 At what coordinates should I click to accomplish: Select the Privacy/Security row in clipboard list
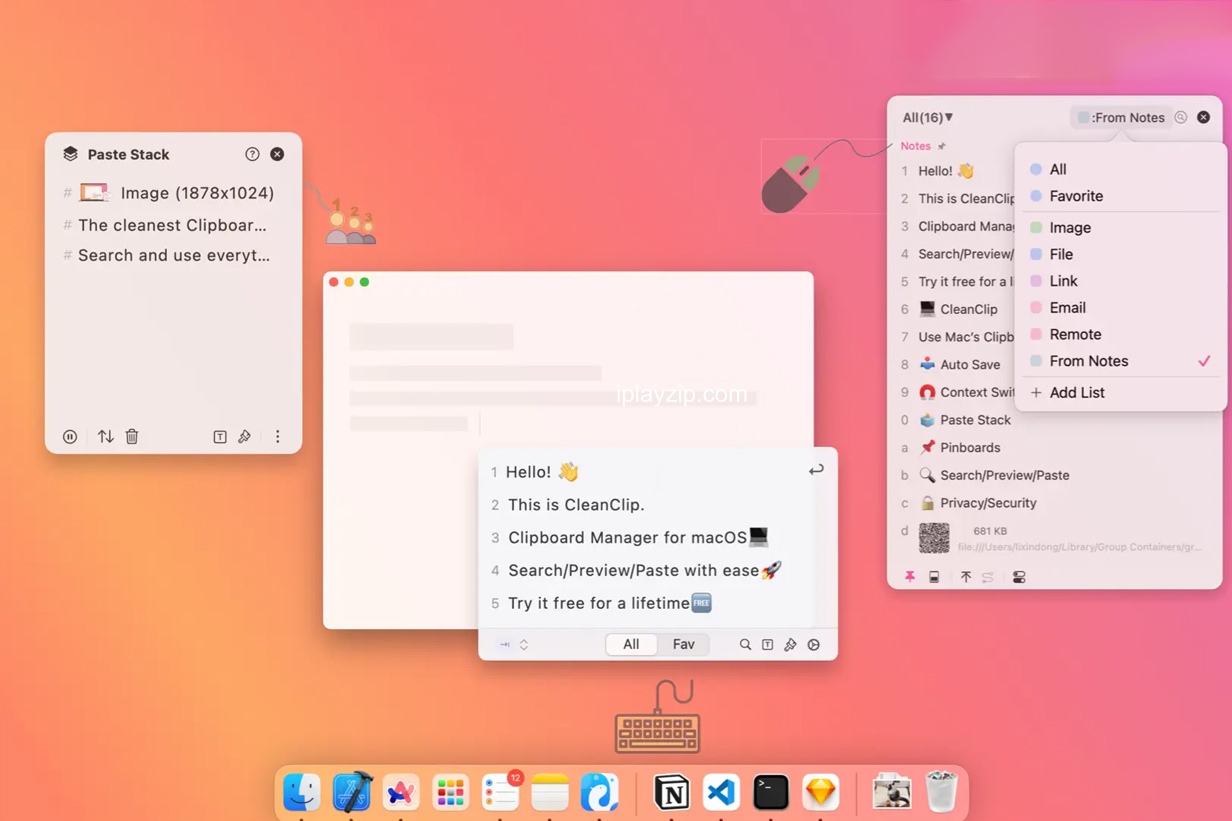click(1055, 503)
